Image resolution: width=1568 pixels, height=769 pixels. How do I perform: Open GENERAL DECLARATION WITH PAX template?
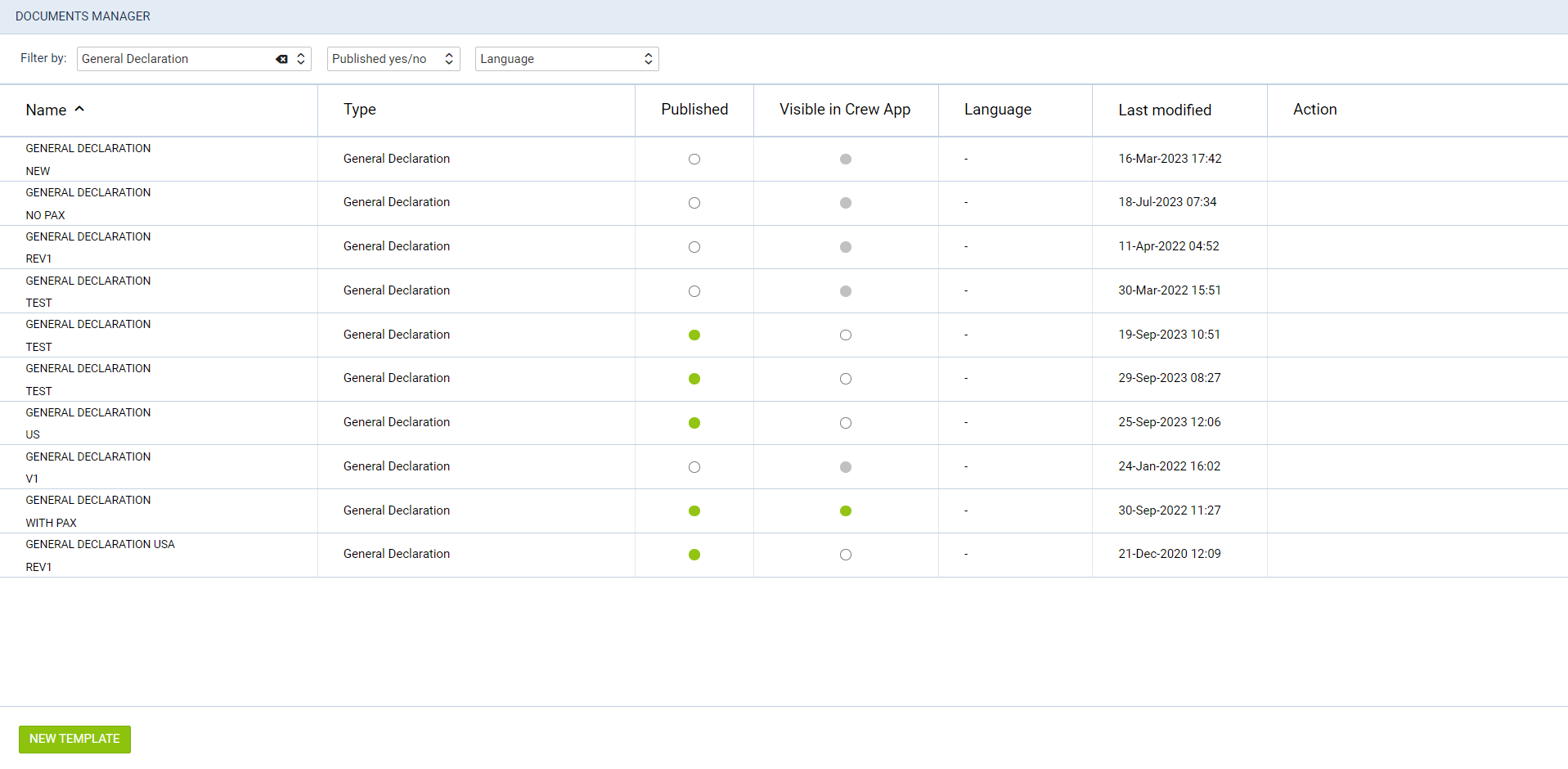coord(88,511)
